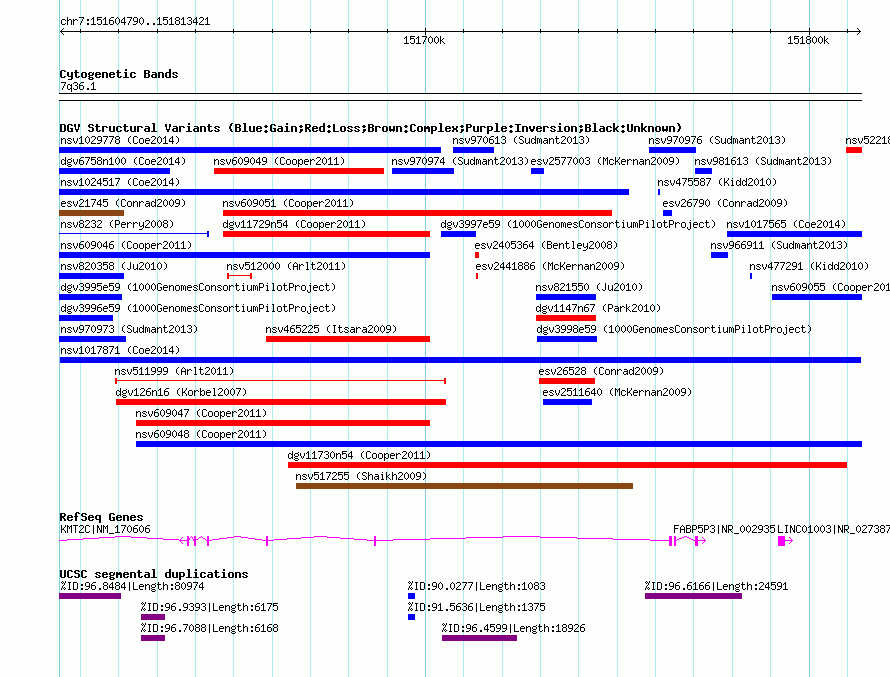Click nsv820358 (Ju2010) label

coord(114,266)
